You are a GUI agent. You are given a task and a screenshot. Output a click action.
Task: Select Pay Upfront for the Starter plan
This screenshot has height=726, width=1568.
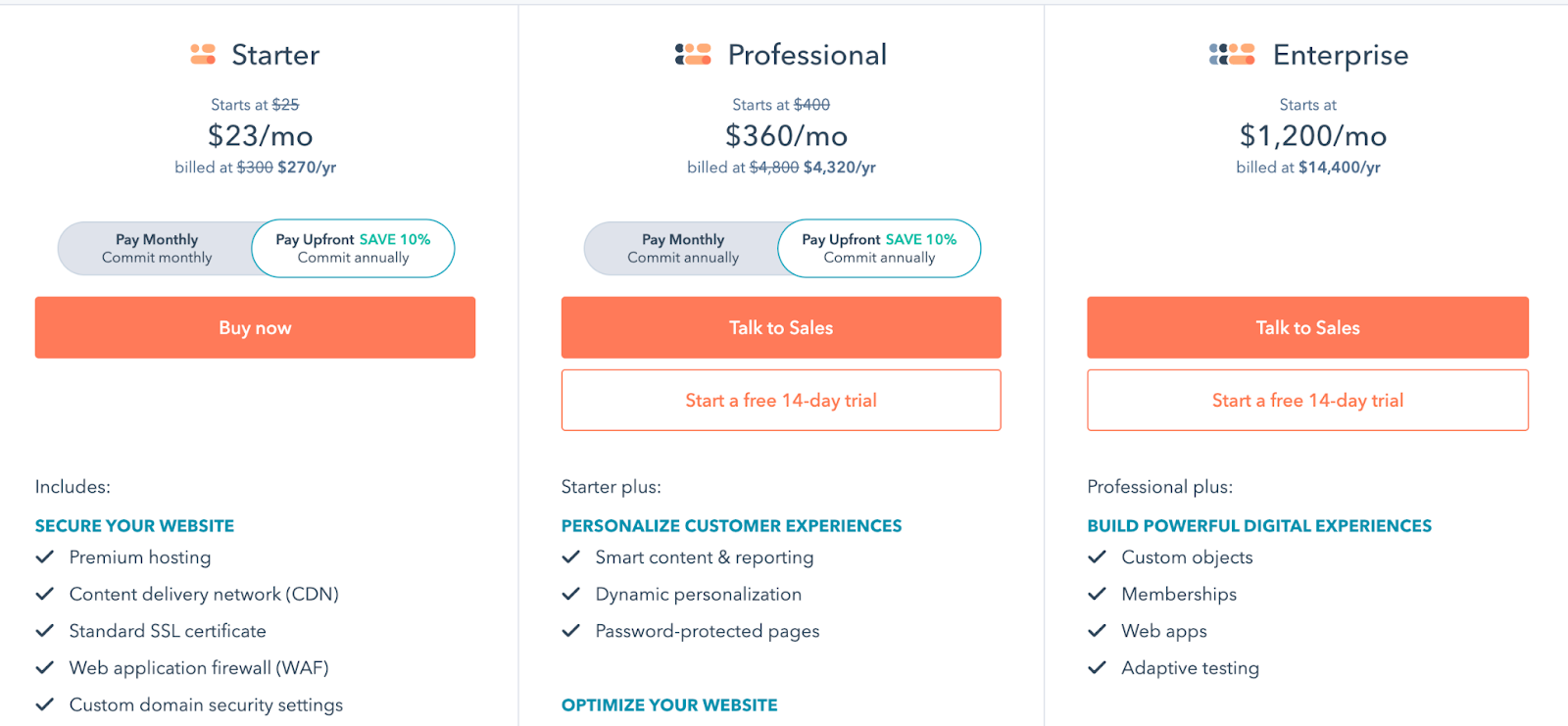click(x=353, y=248)
